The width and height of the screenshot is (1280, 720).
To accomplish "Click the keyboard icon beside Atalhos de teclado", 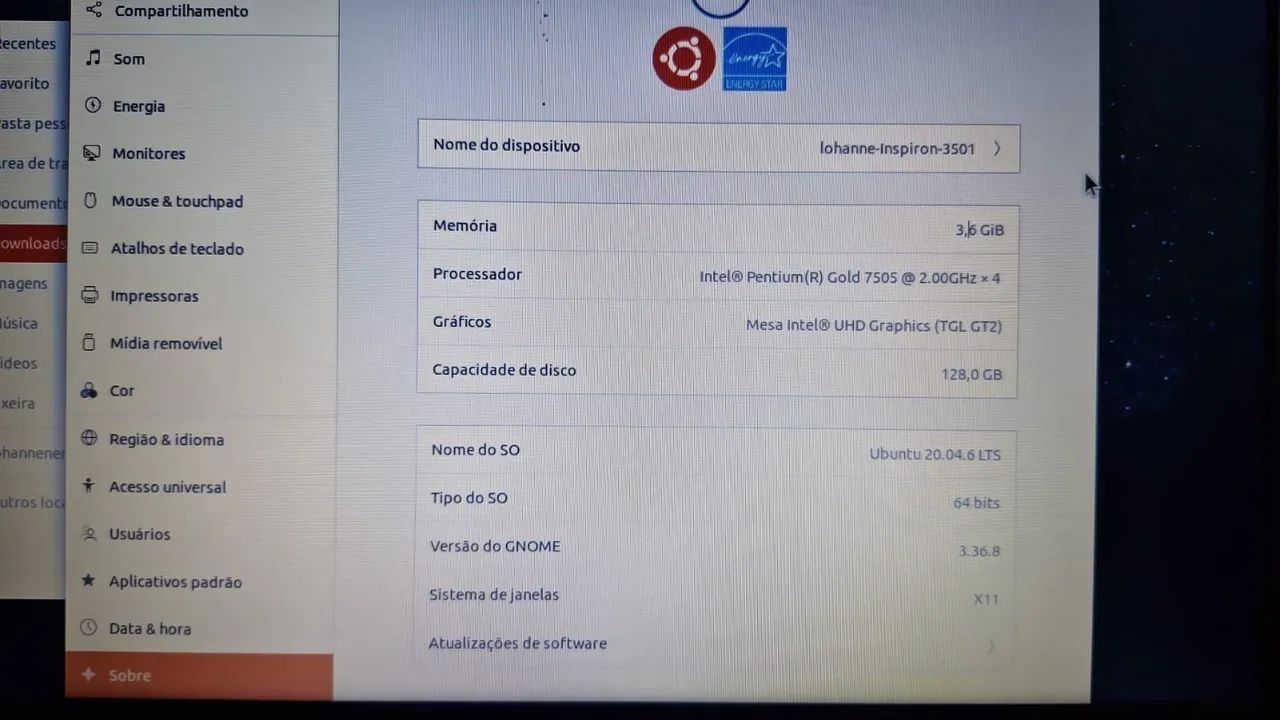I will [x=90, y=248].
